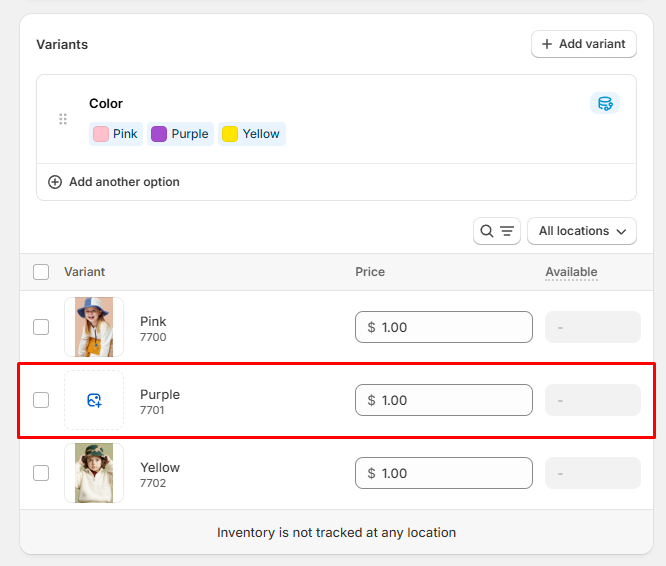Screen dimensions: 666x566
Task: Focus the Pink variant price field
Action: coord(443,327)
